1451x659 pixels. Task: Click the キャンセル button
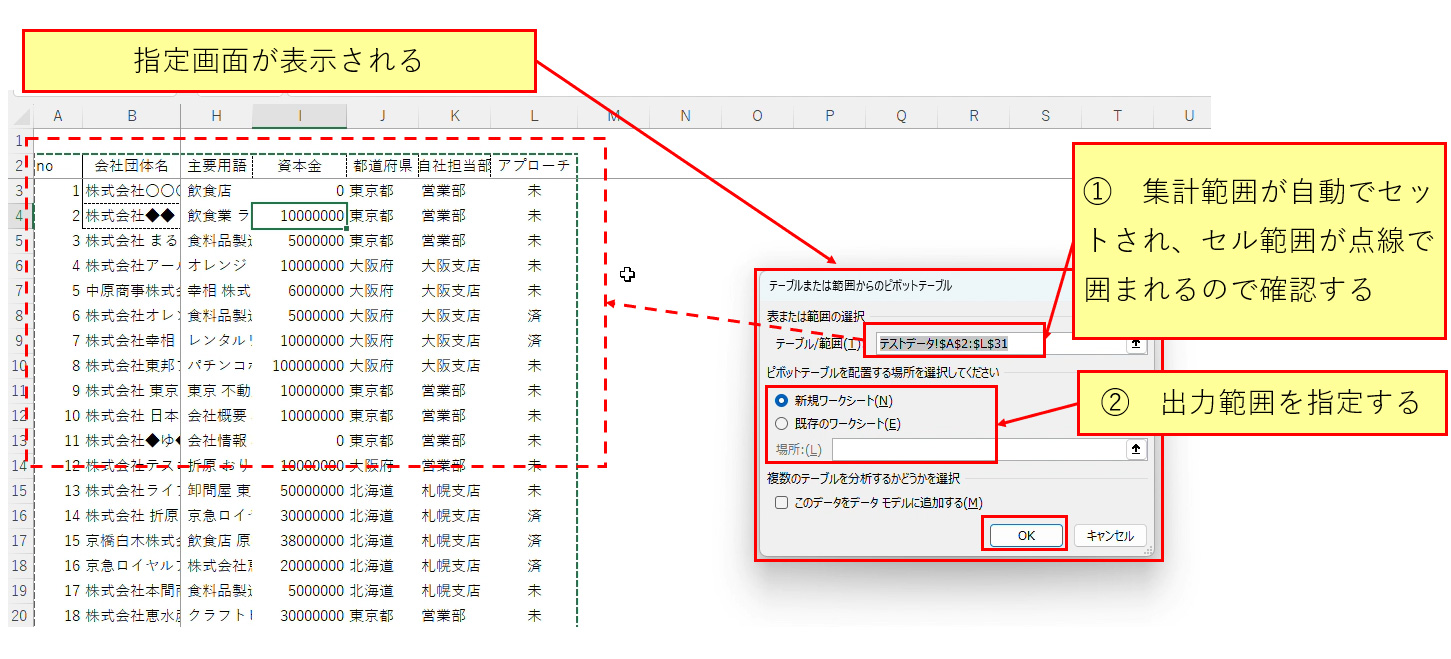(x=1110, y=535)
